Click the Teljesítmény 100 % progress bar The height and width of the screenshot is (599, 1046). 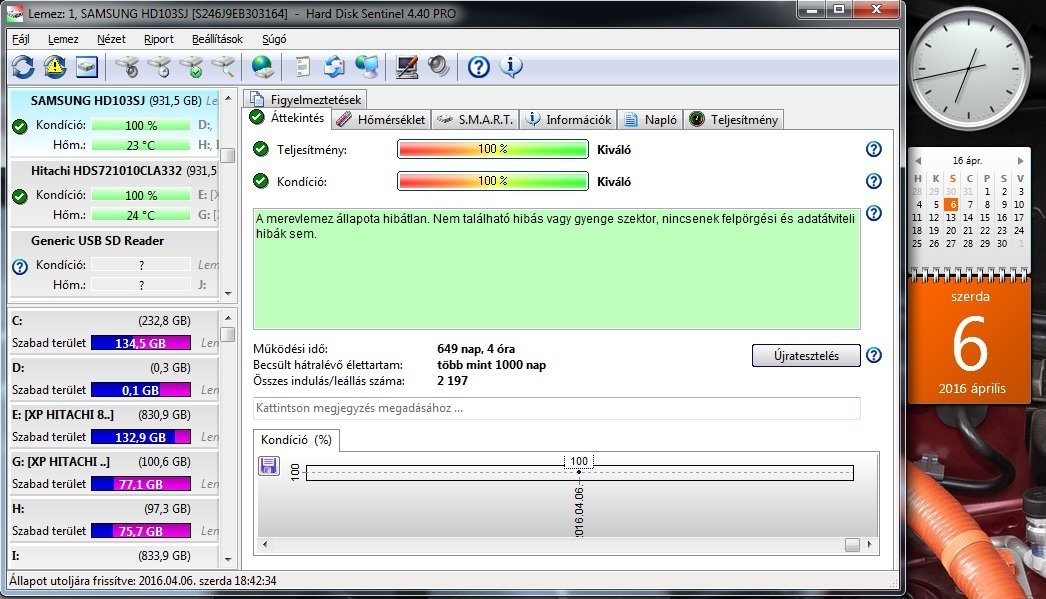493,149
